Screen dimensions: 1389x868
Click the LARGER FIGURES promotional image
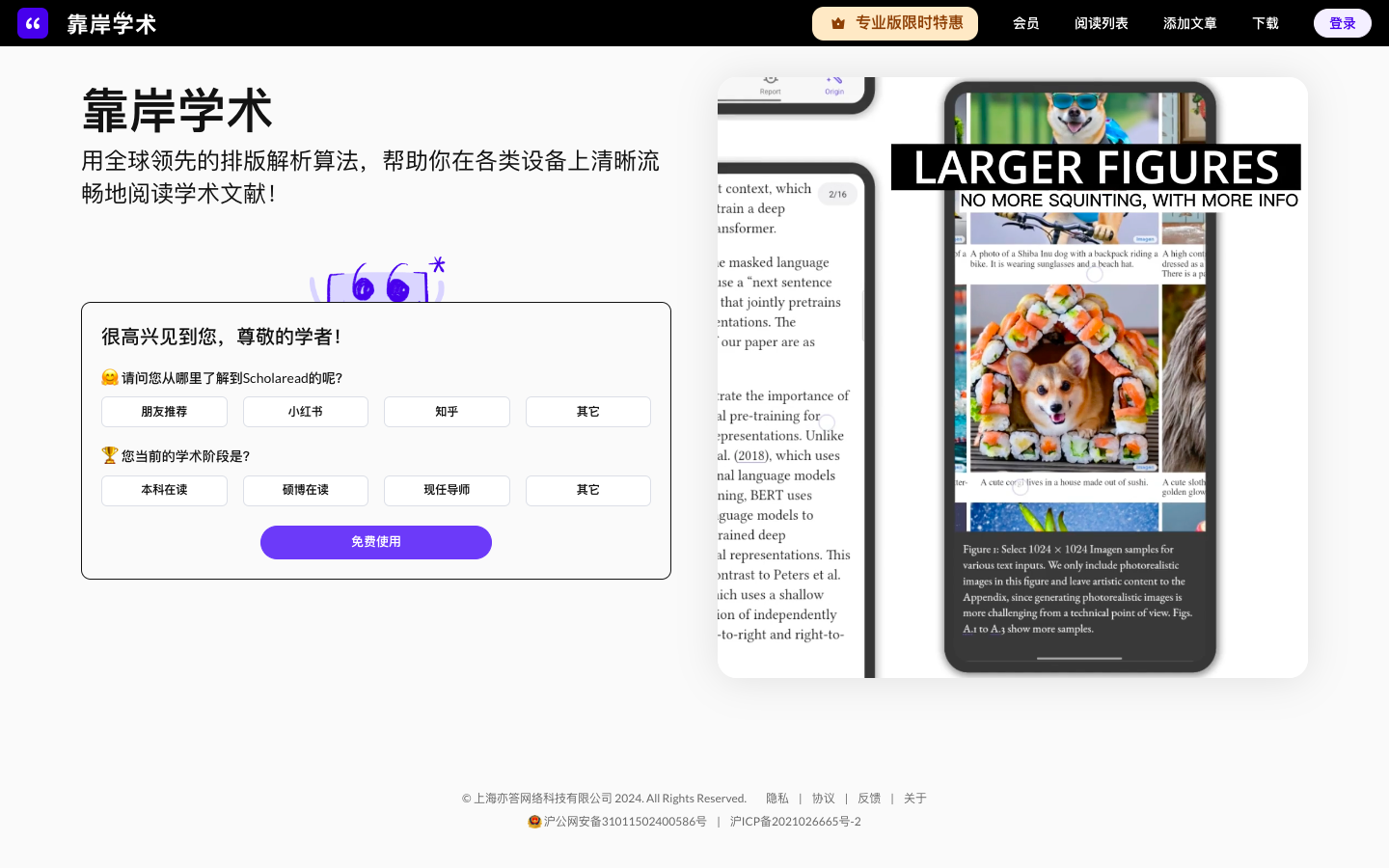point(1013,377)
